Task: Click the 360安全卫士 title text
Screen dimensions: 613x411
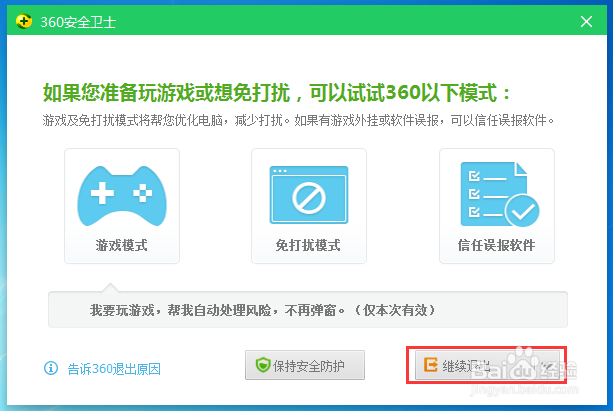Action: coord(78,22)
